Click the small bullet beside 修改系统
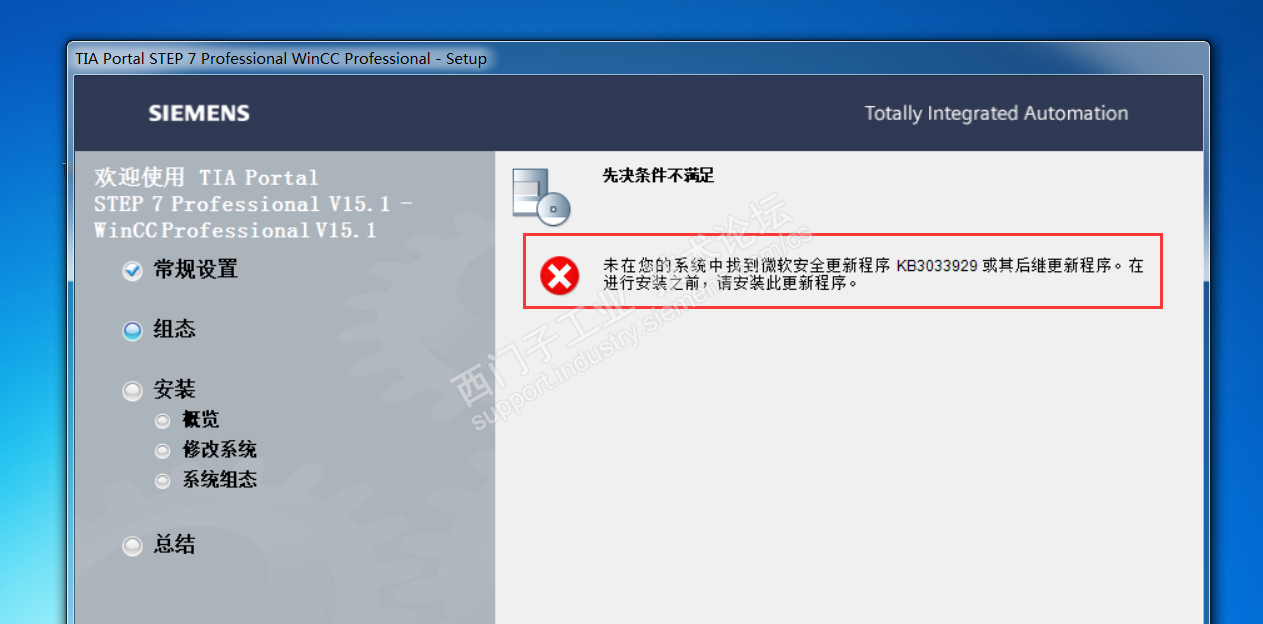This screenshot has height=624, width=1263. click(x=163, y=451)
